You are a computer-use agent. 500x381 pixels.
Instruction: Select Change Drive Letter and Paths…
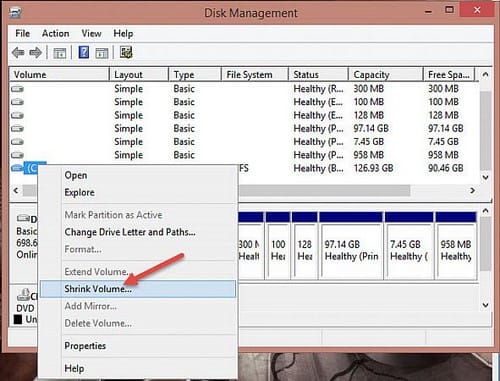(x=138, y=232)
